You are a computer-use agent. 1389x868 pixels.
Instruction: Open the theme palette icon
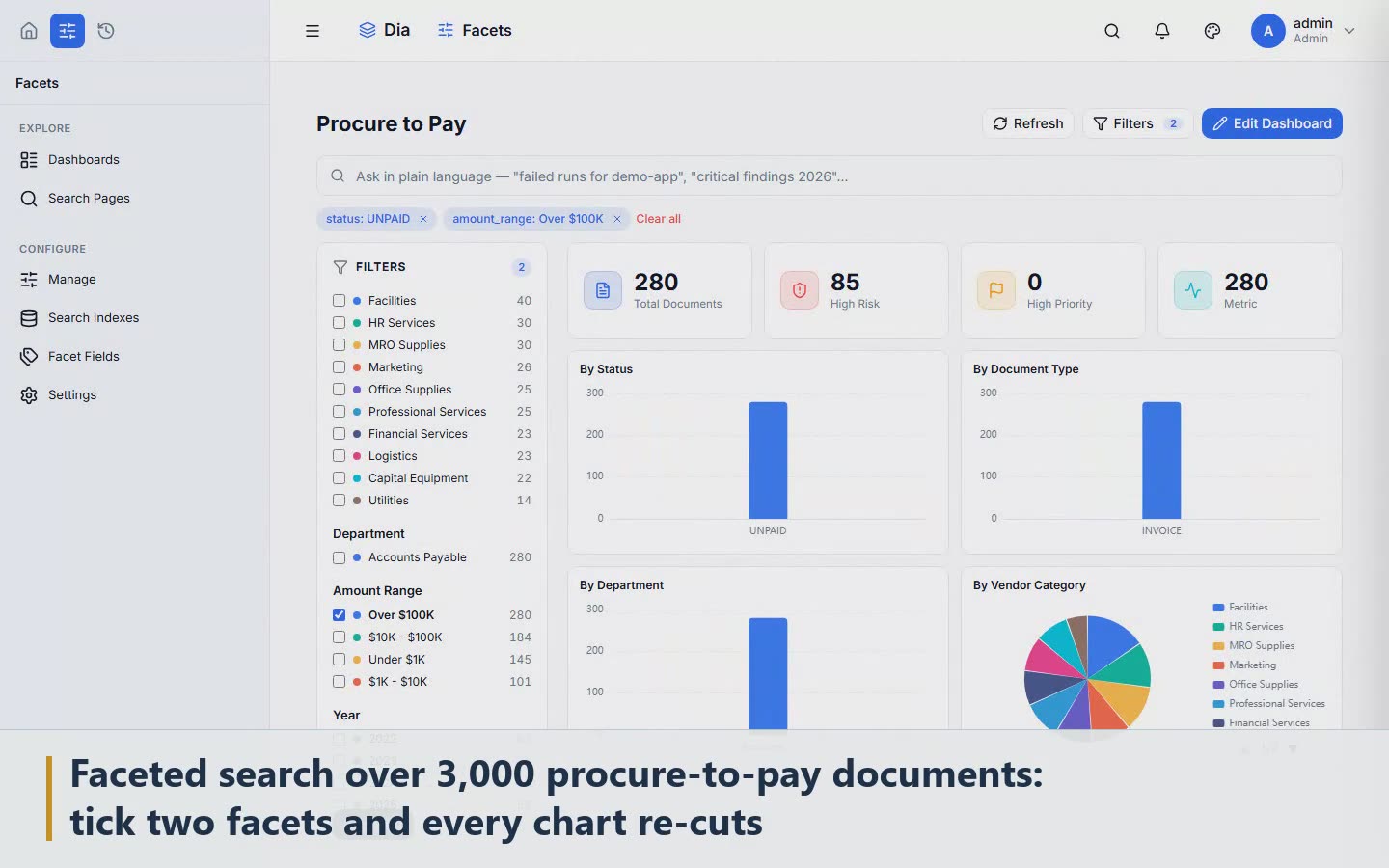pos(1212,31)
